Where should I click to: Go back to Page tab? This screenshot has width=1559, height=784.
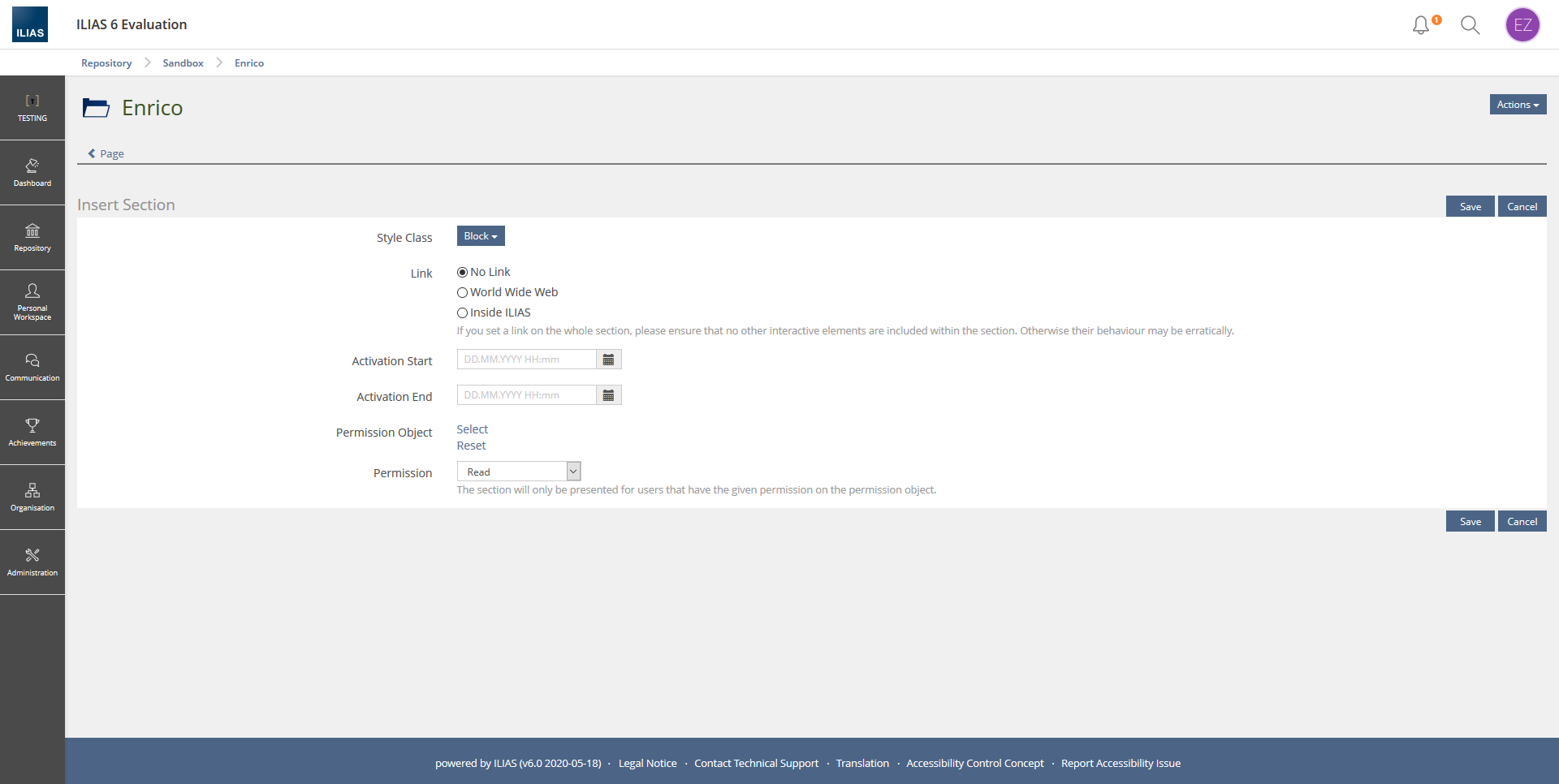106,153
